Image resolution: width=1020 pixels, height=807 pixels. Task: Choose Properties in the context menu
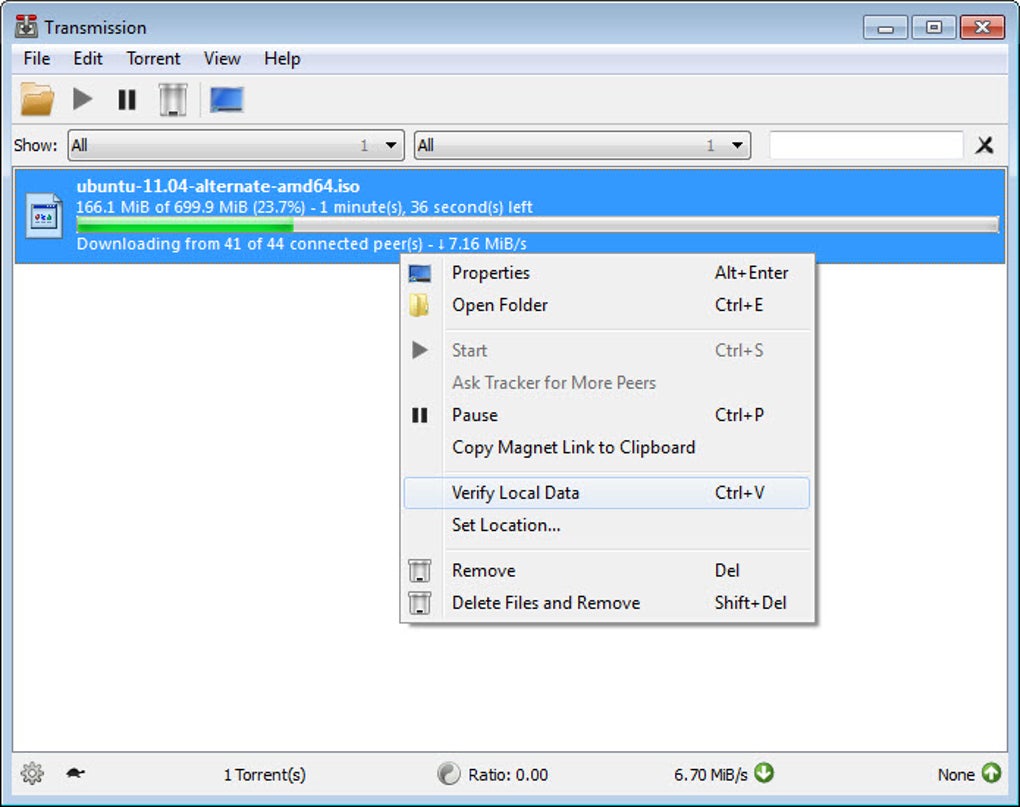coord(606,273)
